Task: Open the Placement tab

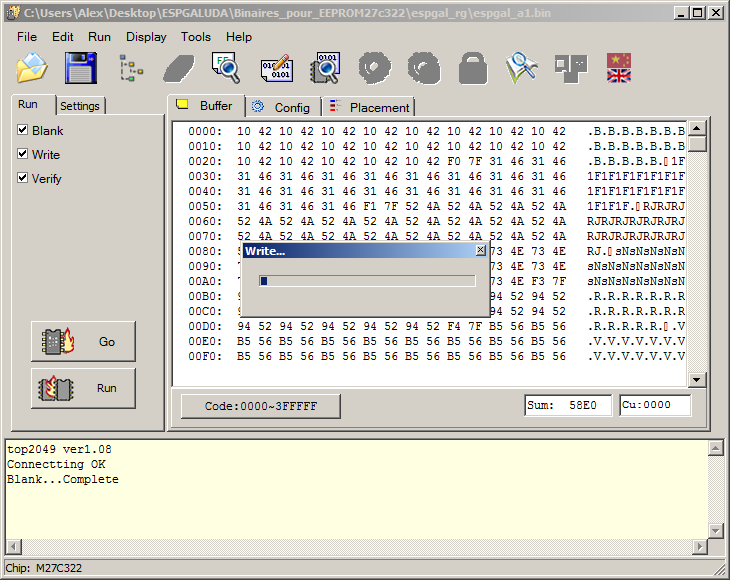Action: click(x=370, y=107)
